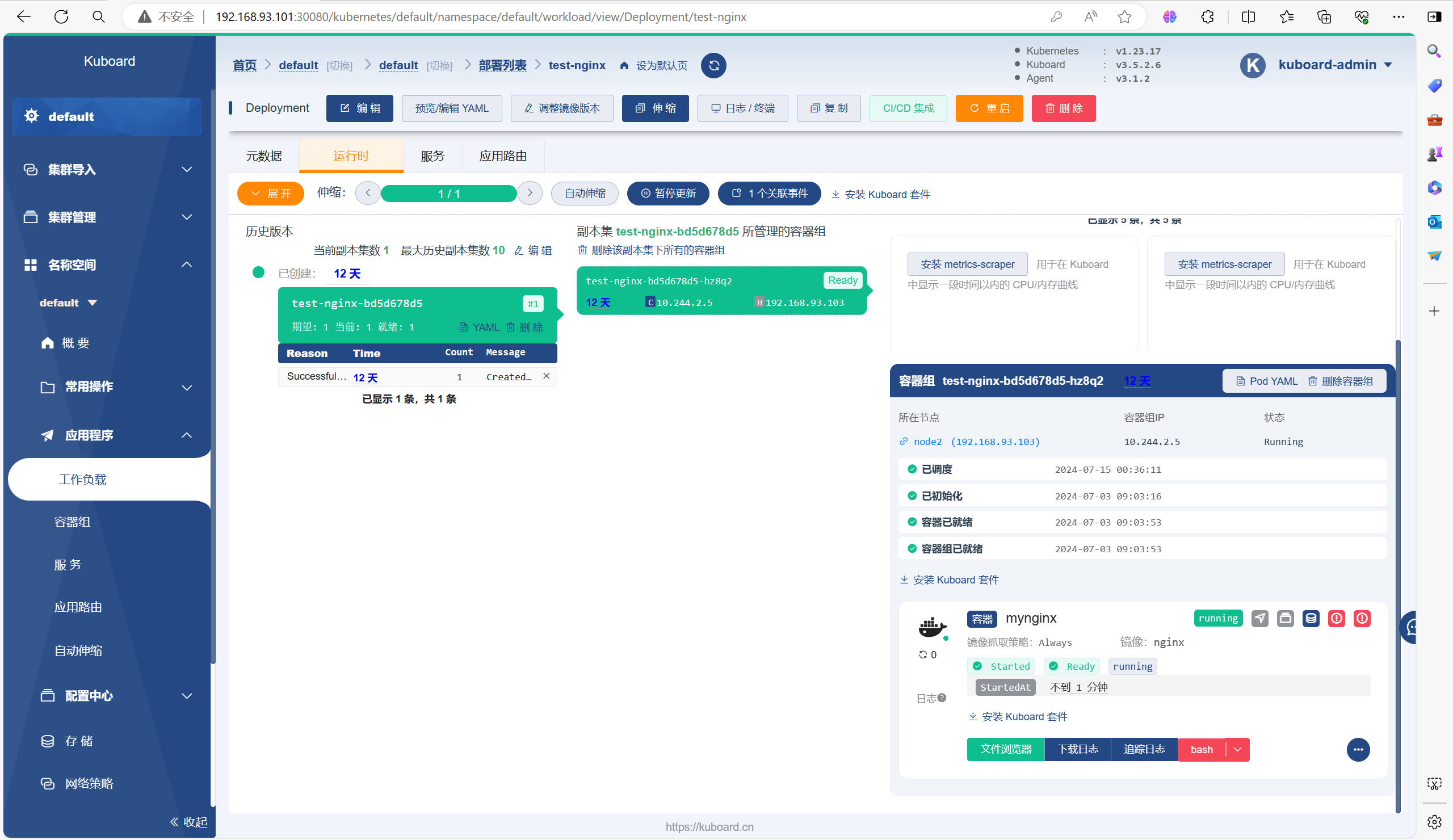Toggle the 展开 expand button
1453x840 pixels.
(270, 194)
